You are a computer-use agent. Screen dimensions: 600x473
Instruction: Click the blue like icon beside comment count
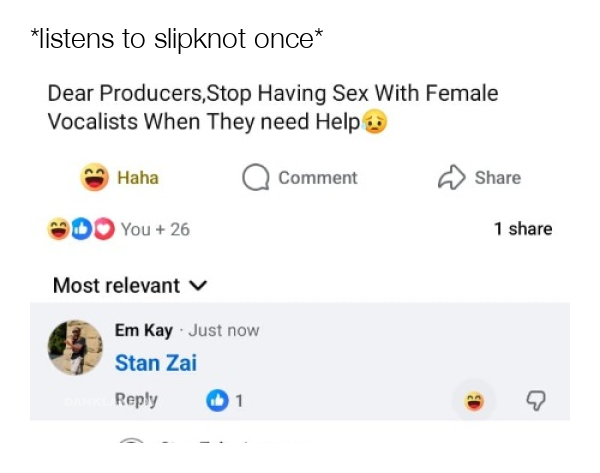click(x=217, y=401)
